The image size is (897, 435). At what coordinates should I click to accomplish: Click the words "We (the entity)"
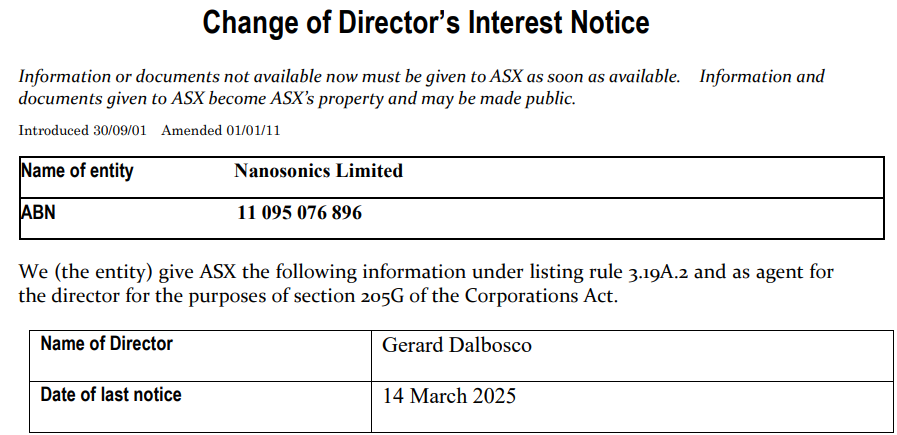[x=76, y=273]
